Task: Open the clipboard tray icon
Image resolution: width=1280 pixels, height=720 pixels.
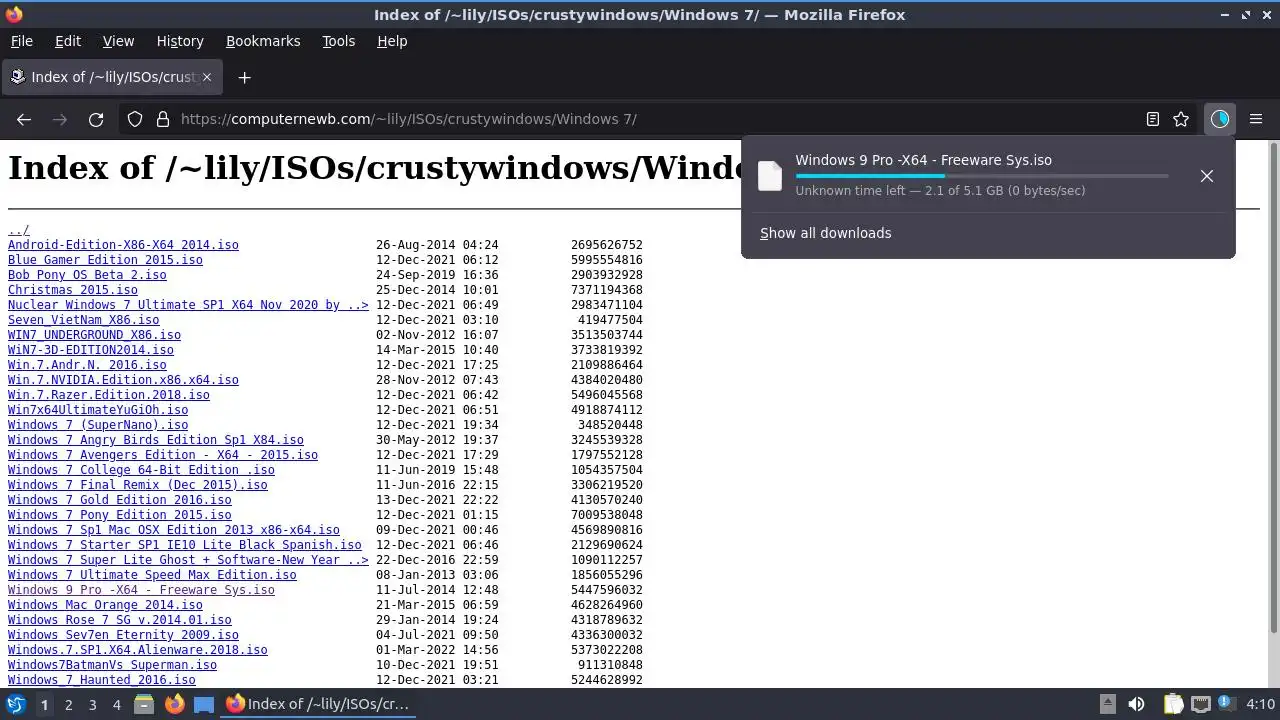Action: [1173, 704]
